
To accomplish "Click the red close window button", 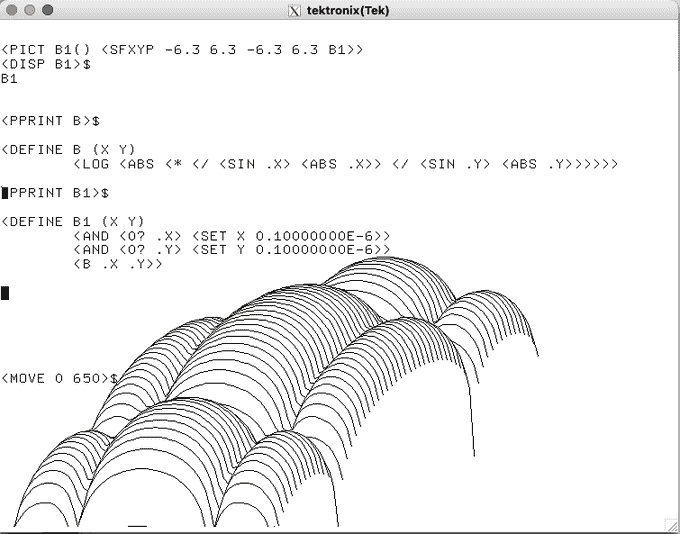I will 12,11.
